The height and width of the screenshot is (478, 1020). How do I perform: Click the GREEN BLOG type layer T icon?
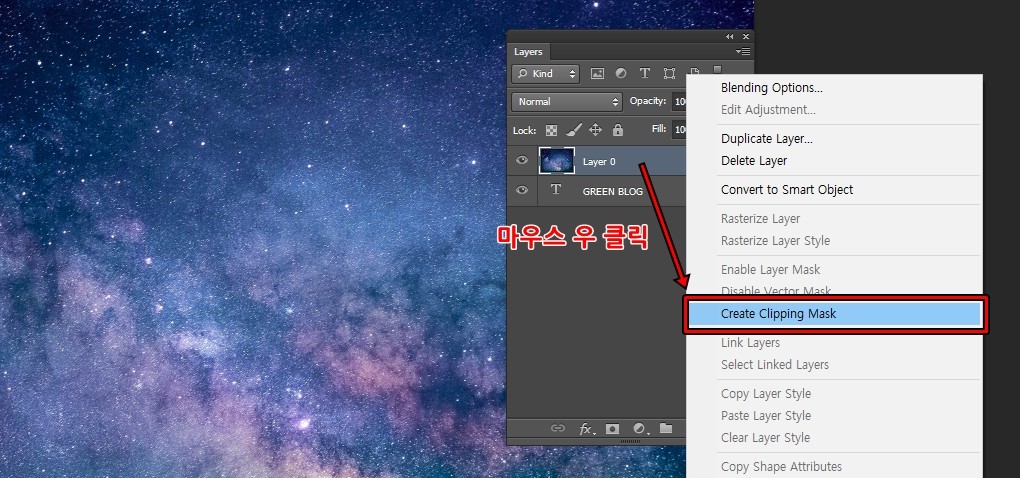coord(556,190)
